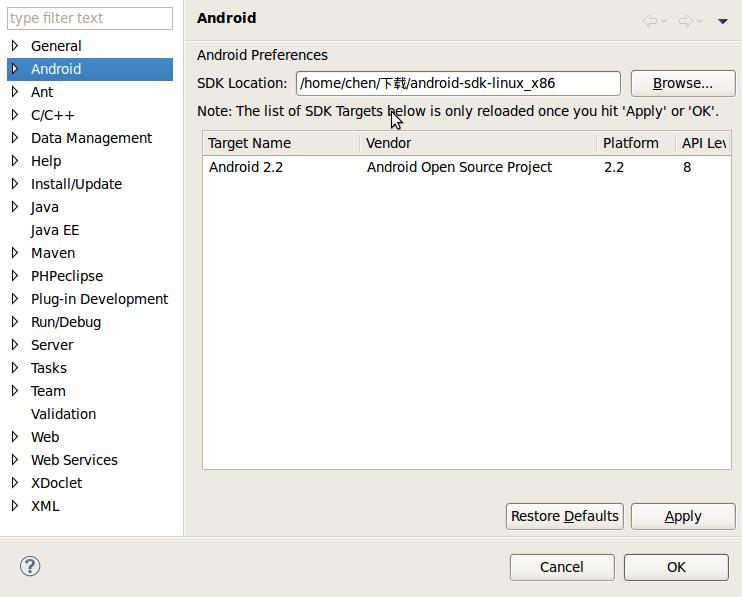Click the forward navigation arrow icon
This screenshot has width=742, height=597.
685,20
